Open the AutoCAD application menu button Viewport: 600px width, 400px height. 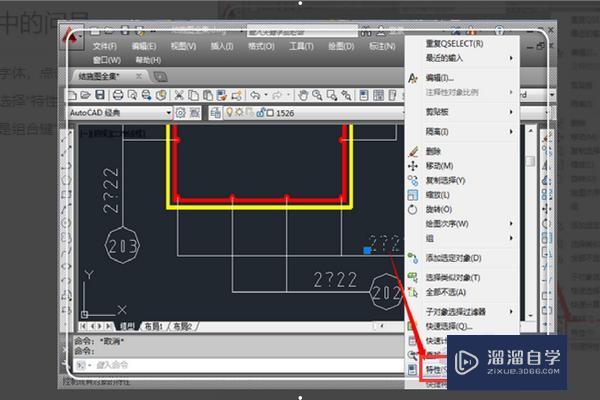click(x=73, y=37)
